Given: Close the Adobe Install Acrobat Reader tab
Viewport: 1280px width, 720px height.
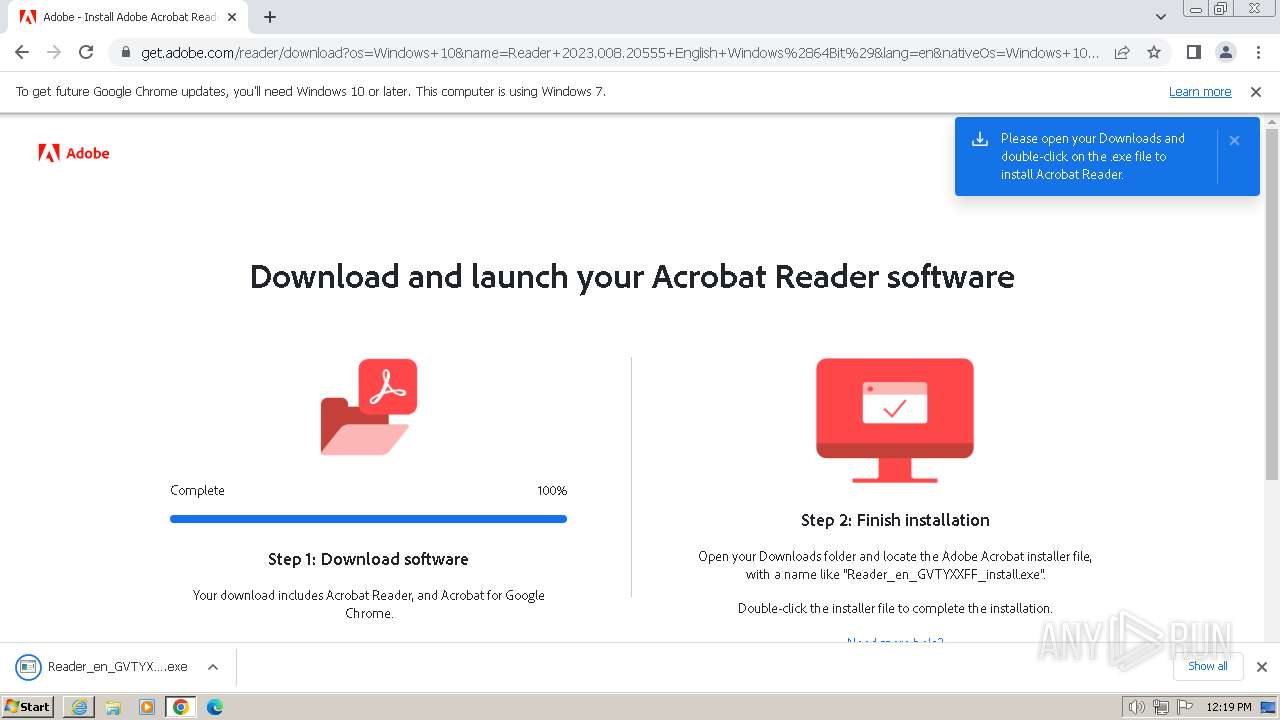Looking at the screenshot, I should pos(232,17).
